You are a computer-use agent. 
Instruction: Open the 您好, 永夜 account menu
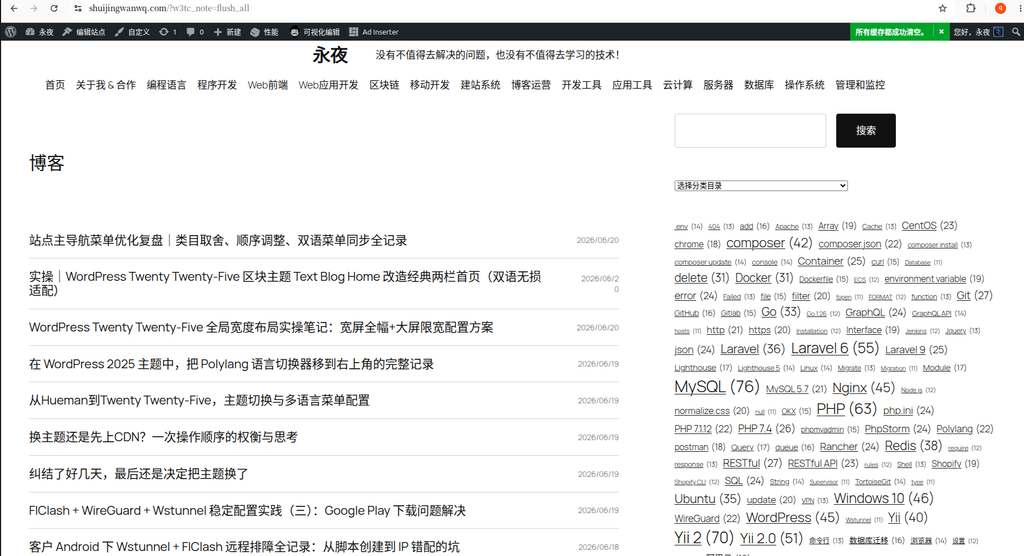point(978,31)
